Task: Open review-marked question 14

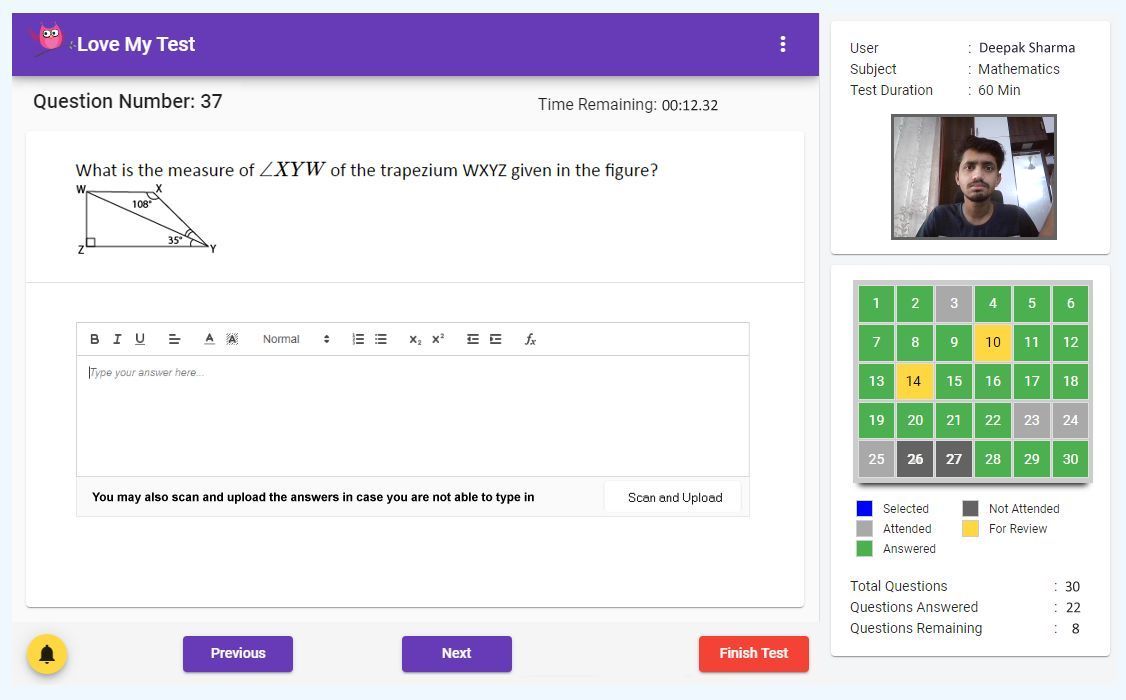Action: (915, 381)
